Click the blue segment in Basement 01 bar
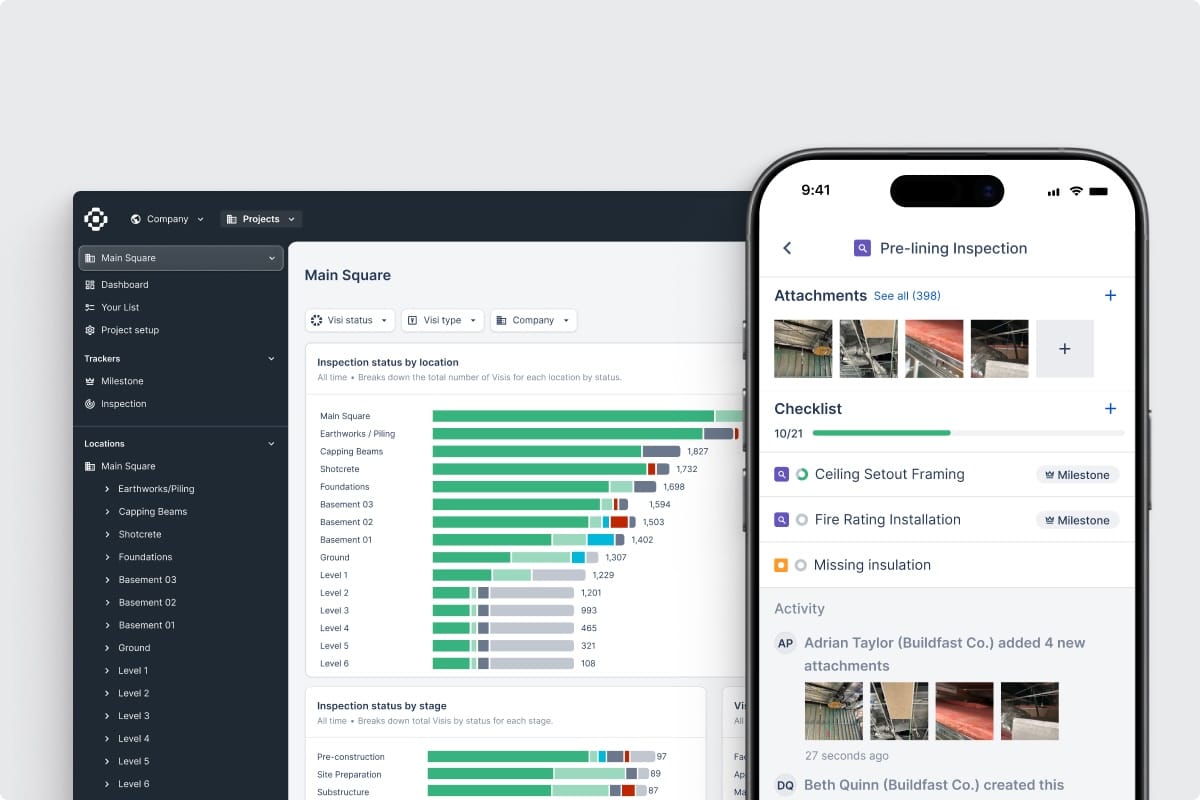Viewport: 1200px width, 800px height. (x=601, y=540)
